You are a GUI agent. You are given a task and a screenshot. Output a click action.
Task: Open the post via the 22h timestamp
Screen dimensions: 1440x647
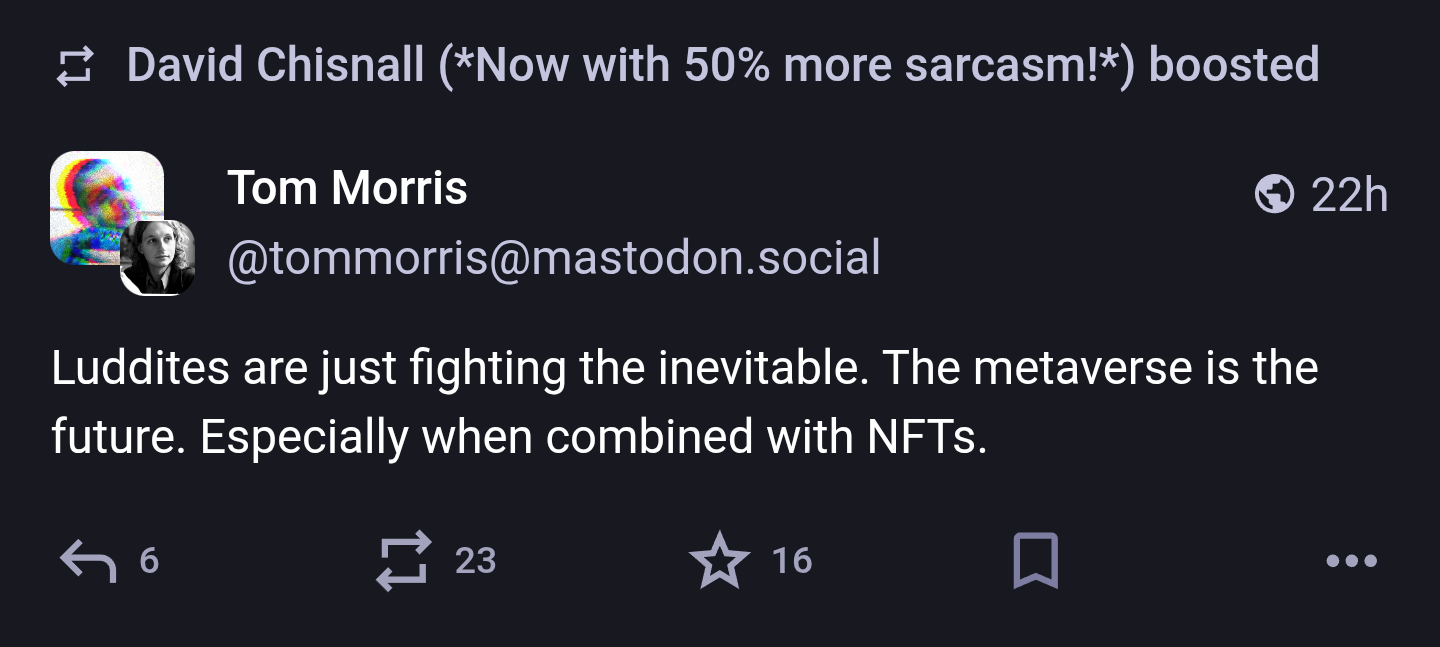tap(1349, 194)
